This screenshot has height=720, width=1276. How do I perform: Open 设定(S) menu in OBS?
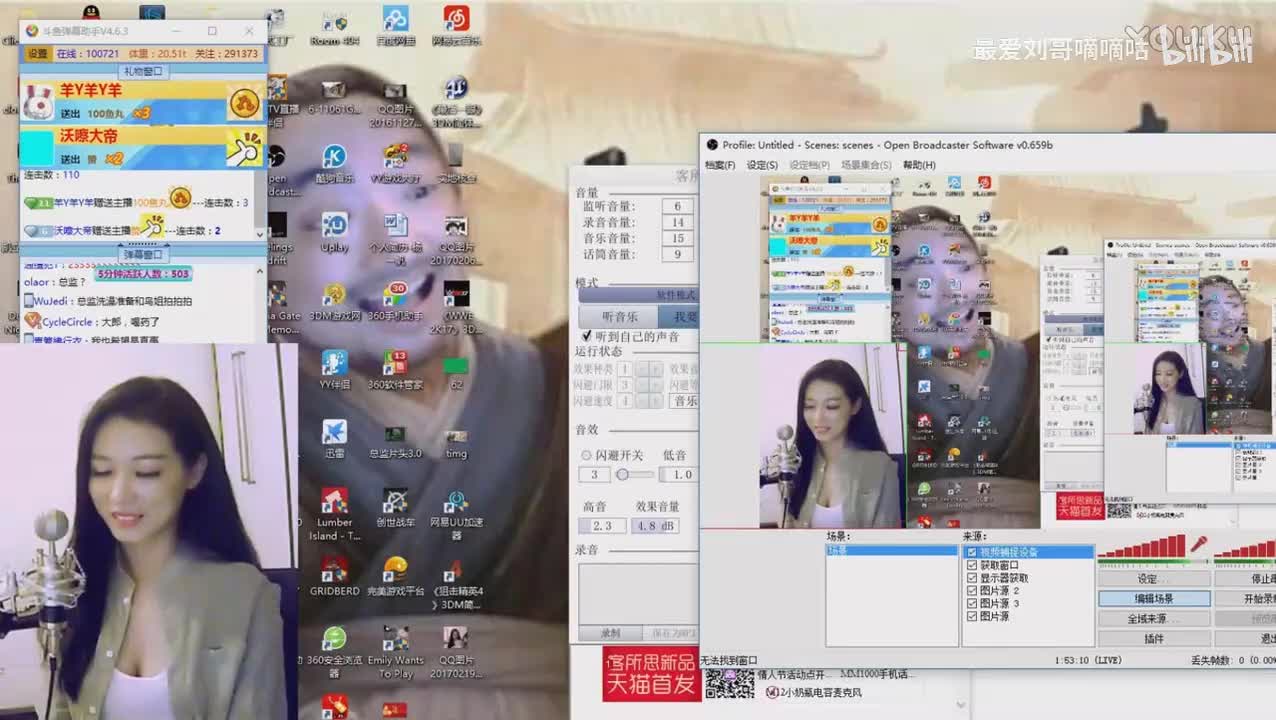762,165
